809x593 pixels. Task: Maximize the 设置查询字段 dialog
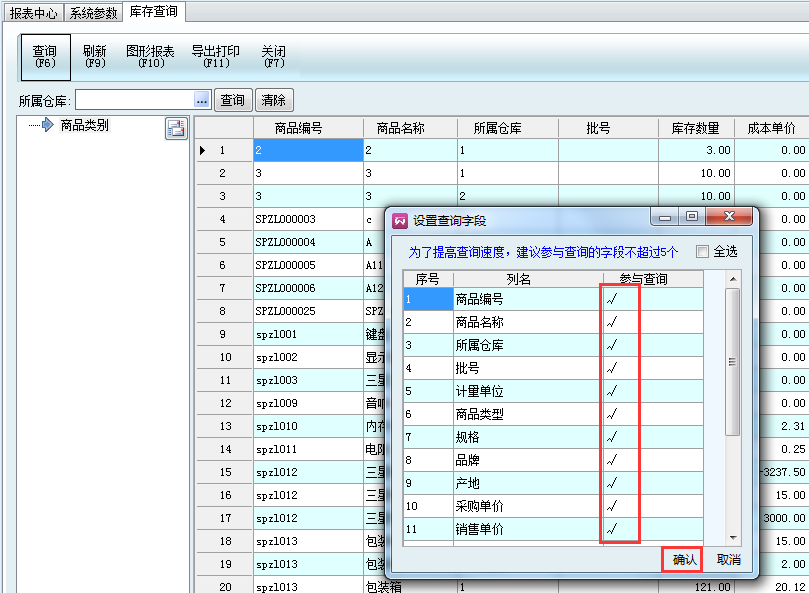[x=691, y=216]
